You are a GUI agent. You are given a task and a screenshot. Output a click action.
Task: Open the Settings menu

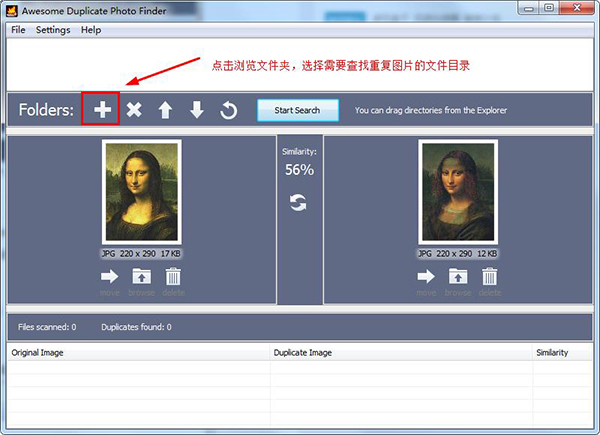tap(53, 30)
